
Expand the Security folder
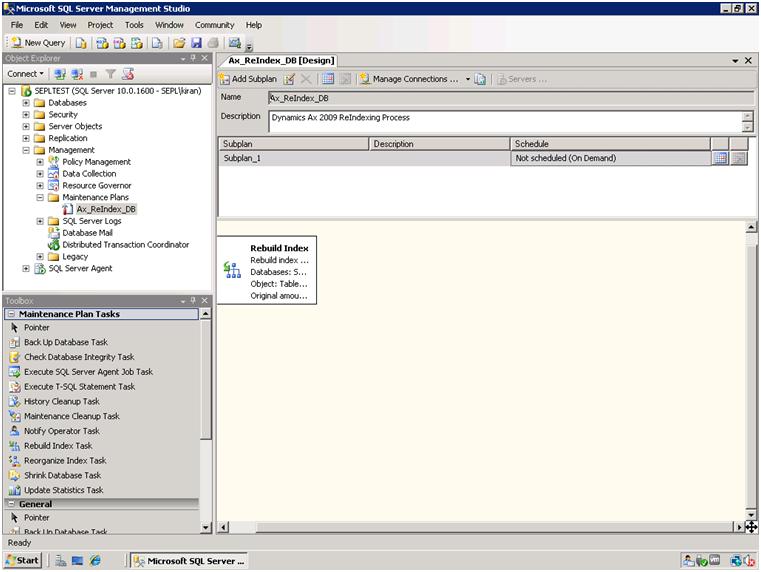26,114
